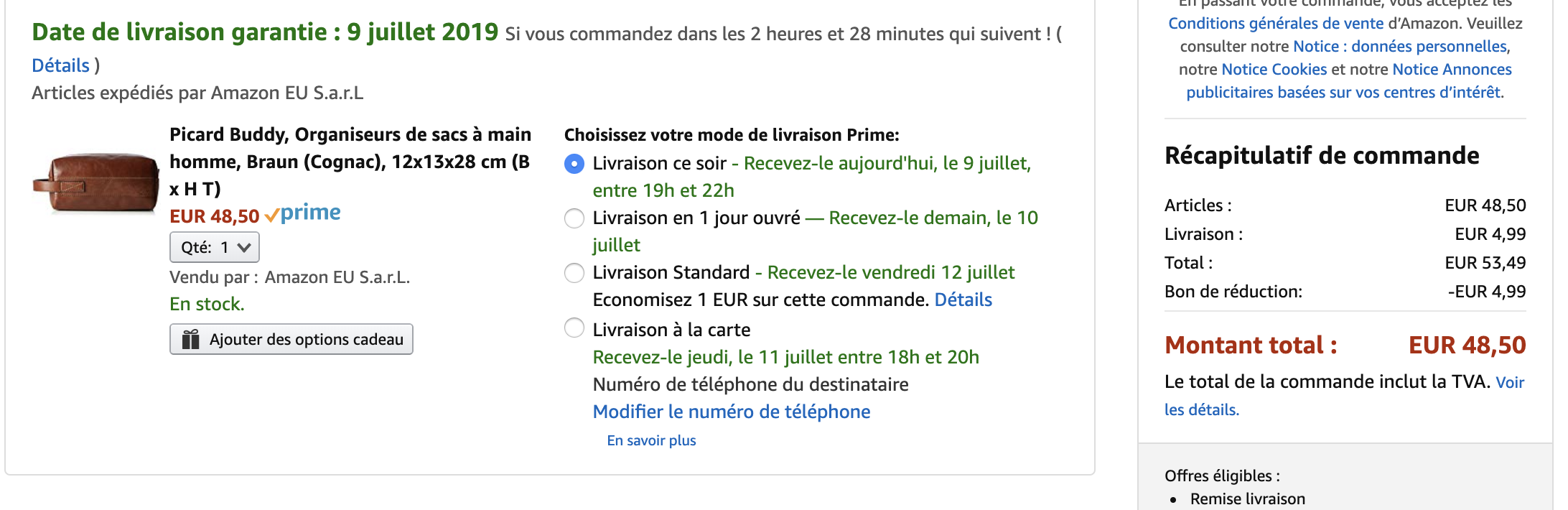Select the Livraison Standard radio option
The image size is (1568, 510).
[x=574, y=273]
